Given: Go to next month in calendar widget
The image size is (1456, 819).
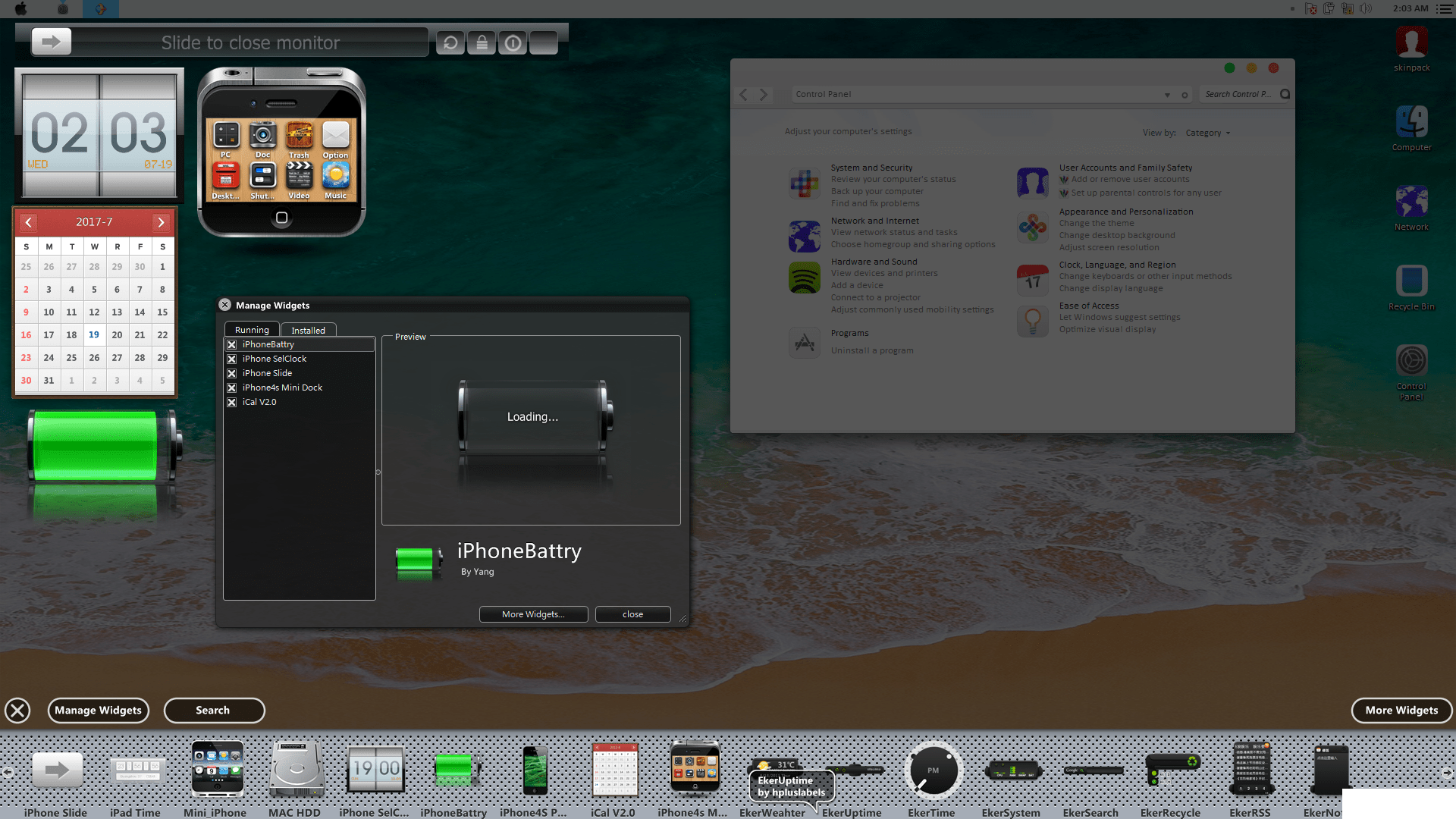Looking at the screenshot, I should [161, 222].
